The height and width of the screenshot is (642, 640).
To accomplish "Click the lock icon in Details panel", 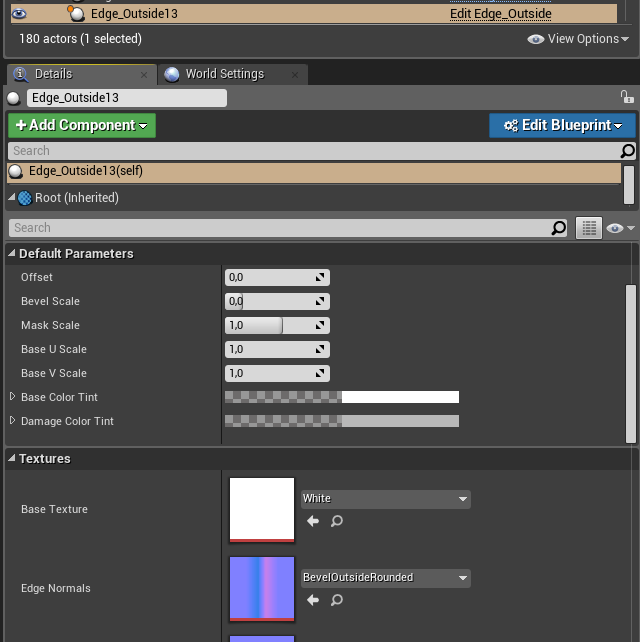I will (x=627, y=97).
